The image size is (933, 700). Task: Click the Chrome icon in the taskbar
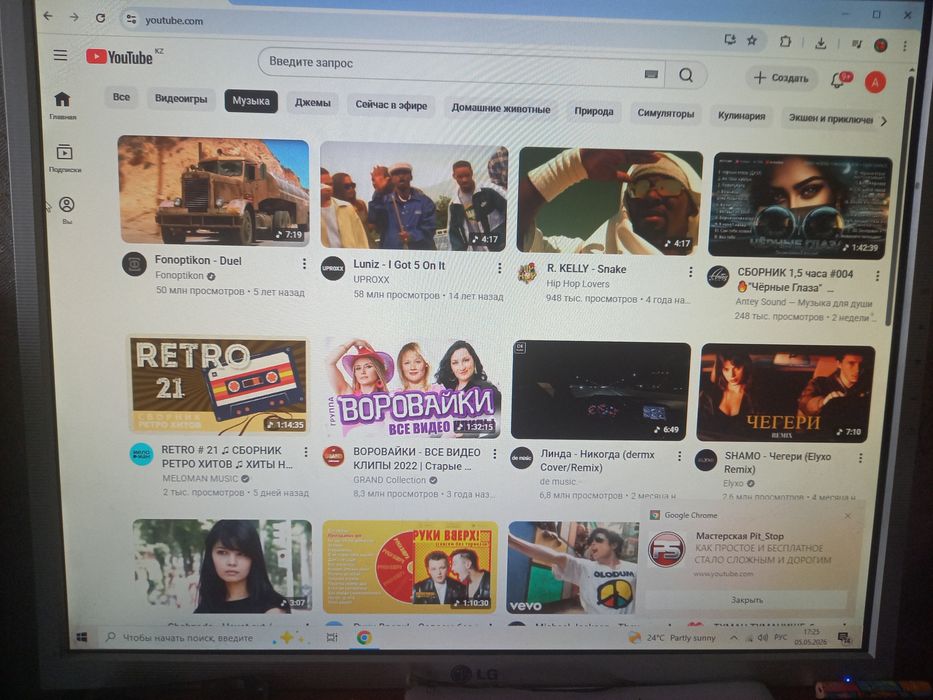tap(364, 638)
